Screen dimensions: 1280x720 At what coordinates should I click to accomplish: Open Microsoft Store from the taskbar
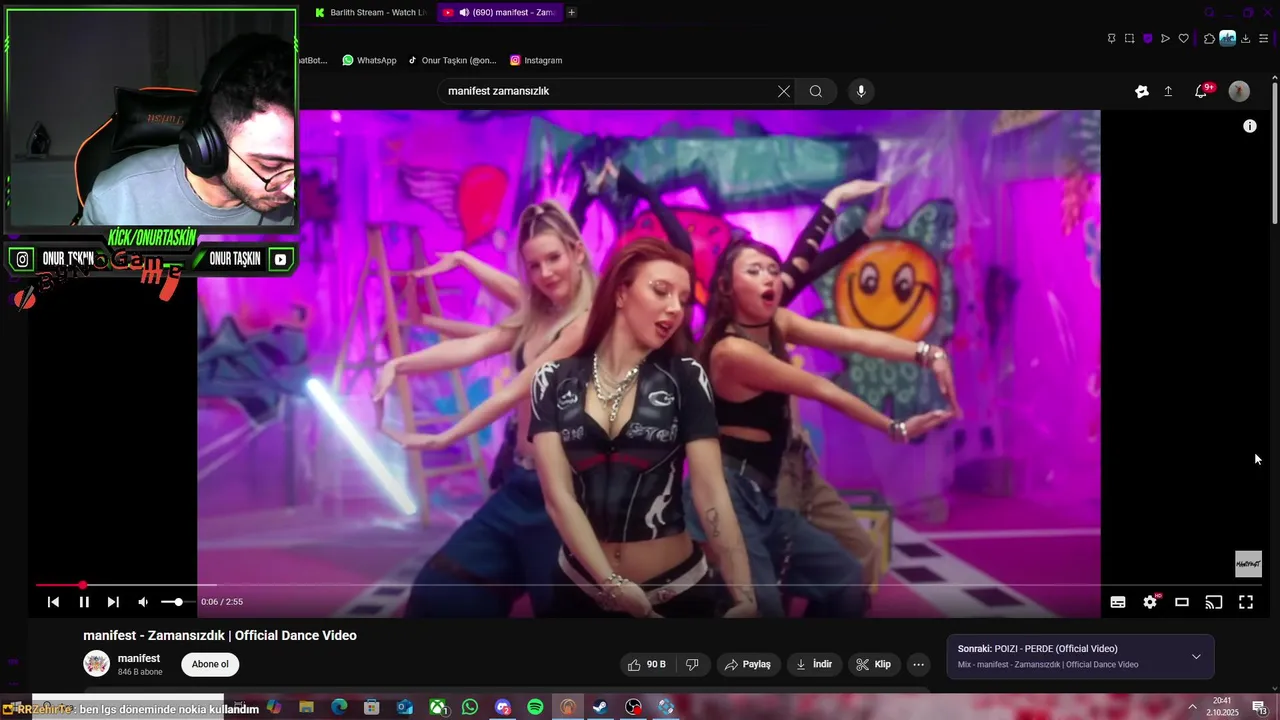[371, 707]
